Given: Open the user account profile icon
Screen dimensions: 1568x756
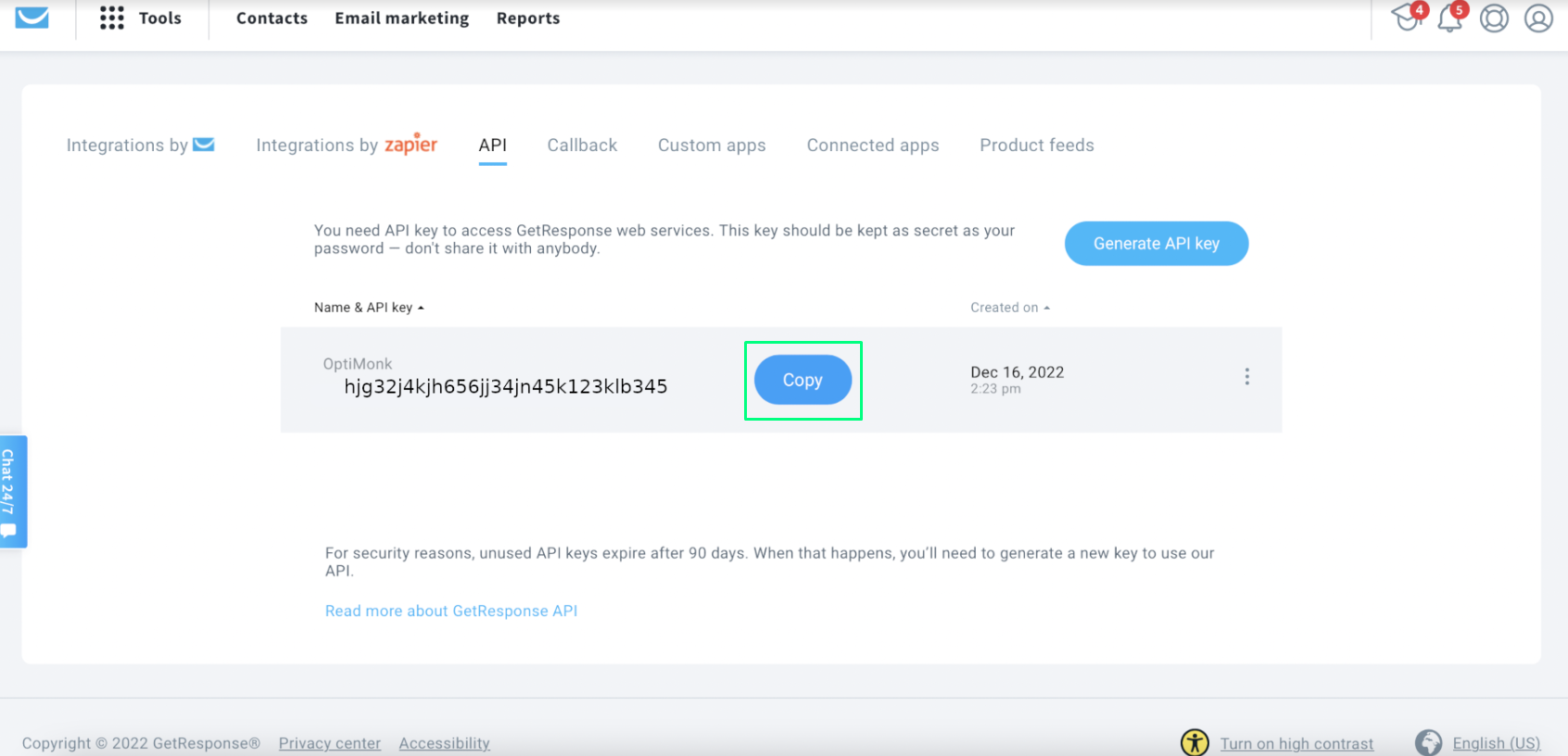Looking at the screenshot, I should point(1538,18).
